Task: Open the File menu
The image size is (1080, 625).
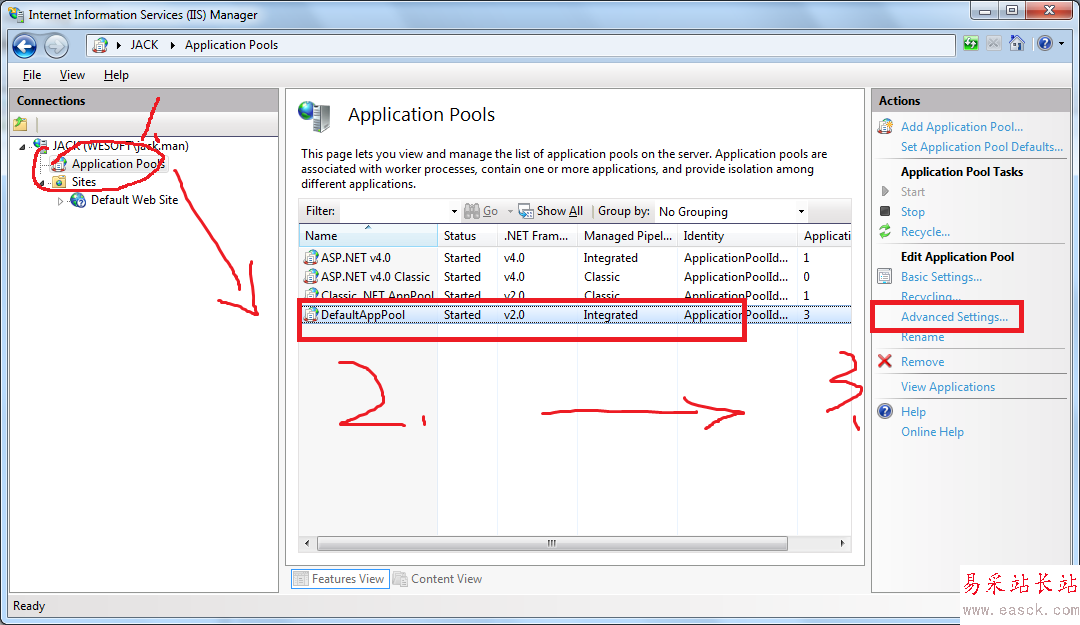Action: (x=32, y=75)
